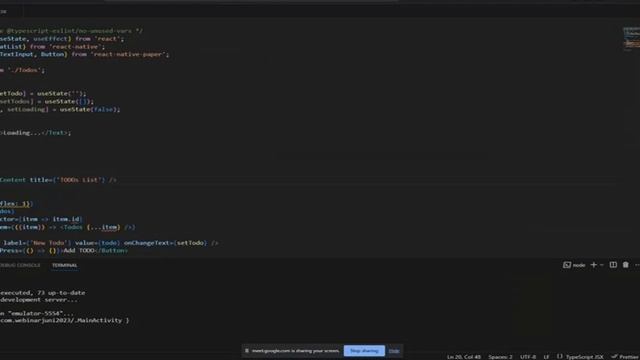
Task: Click the Add TODO</Button> code line
Action: 64,251
